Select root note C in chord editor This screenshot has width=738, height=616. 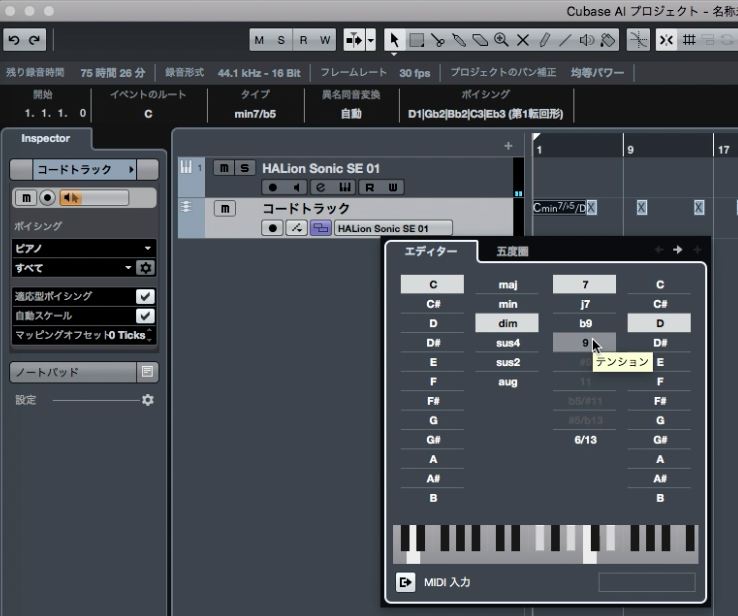[x=433, y=284]
